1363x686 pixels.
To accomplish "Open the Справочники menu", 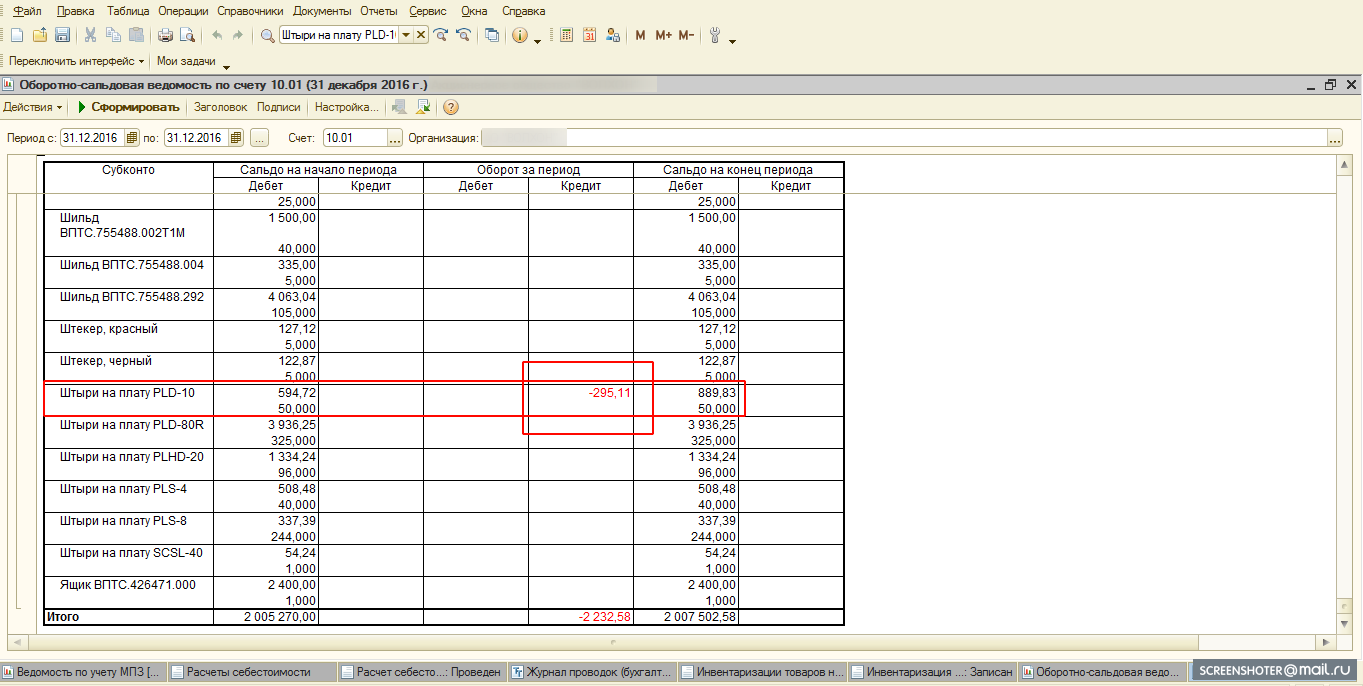I will pos(251,11).
